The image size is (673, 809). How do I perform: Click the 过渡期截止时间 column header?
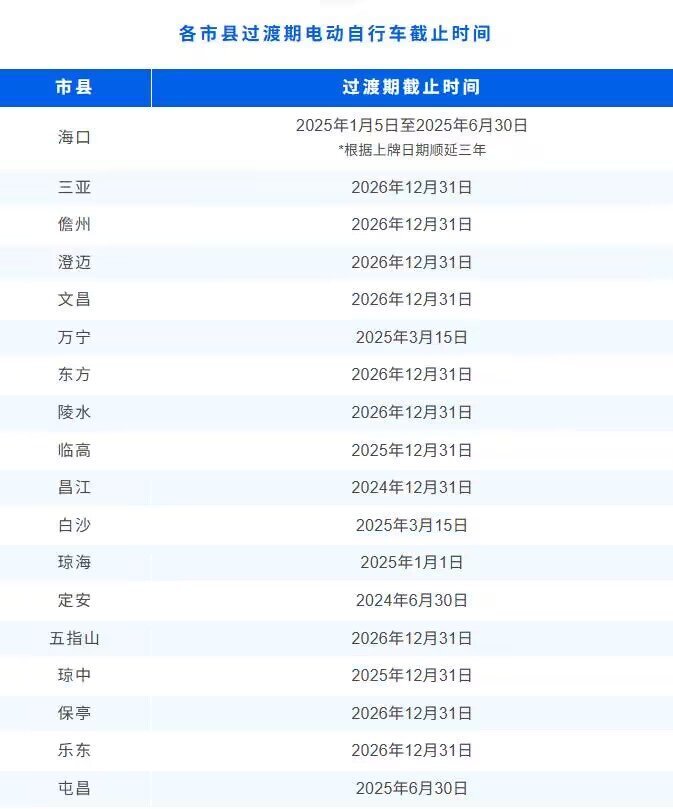(412, 87)
